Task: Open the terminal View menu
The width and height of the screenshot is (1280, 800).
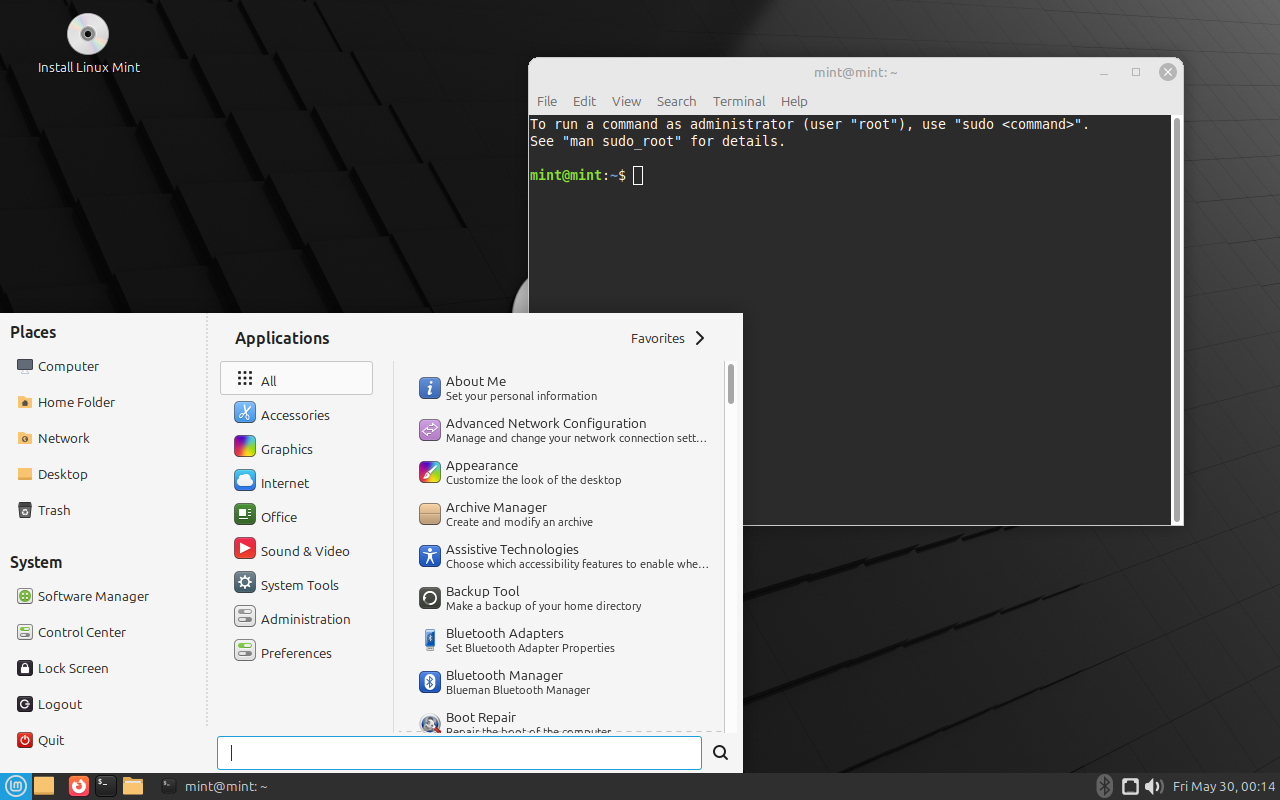Action: point(626,101)
